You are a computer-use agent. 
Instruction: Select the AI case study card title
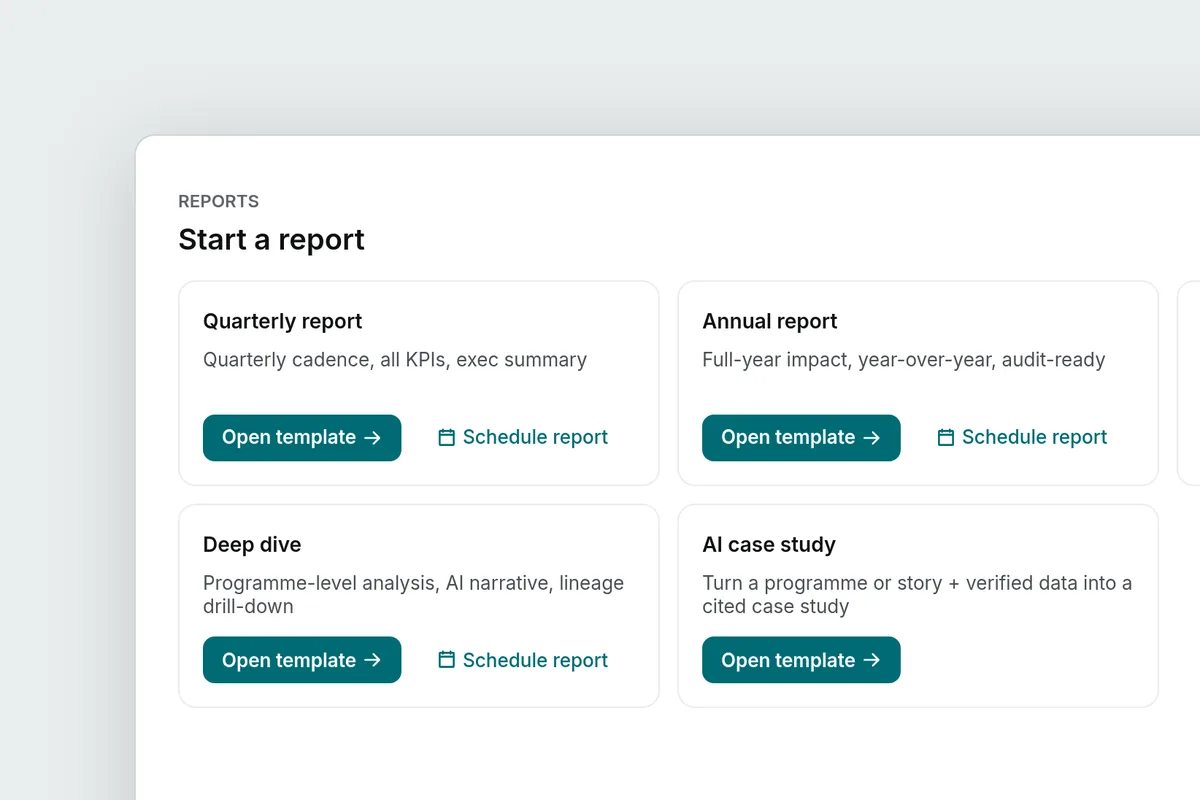click(769, 545)
